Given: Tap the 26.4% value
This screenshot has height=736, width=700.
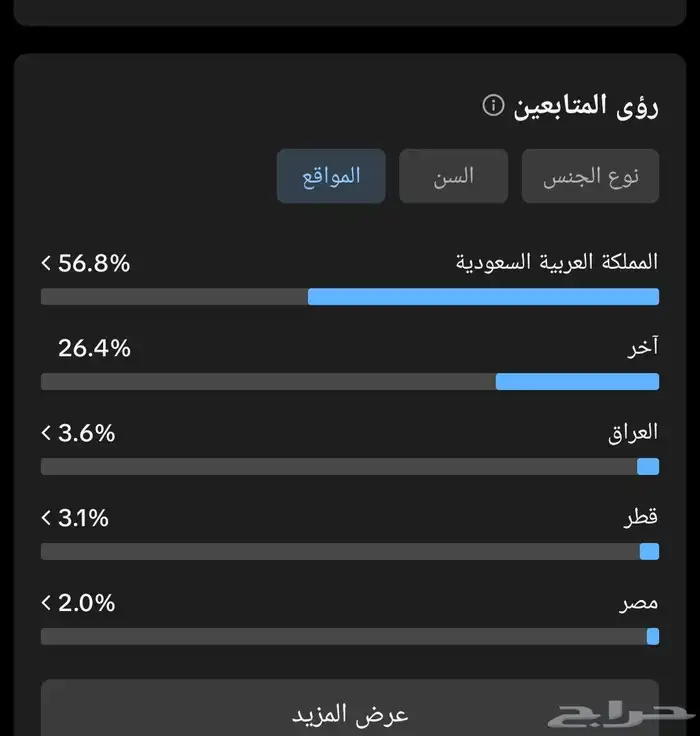Looking at the screenshot, I should pos(94,348).
